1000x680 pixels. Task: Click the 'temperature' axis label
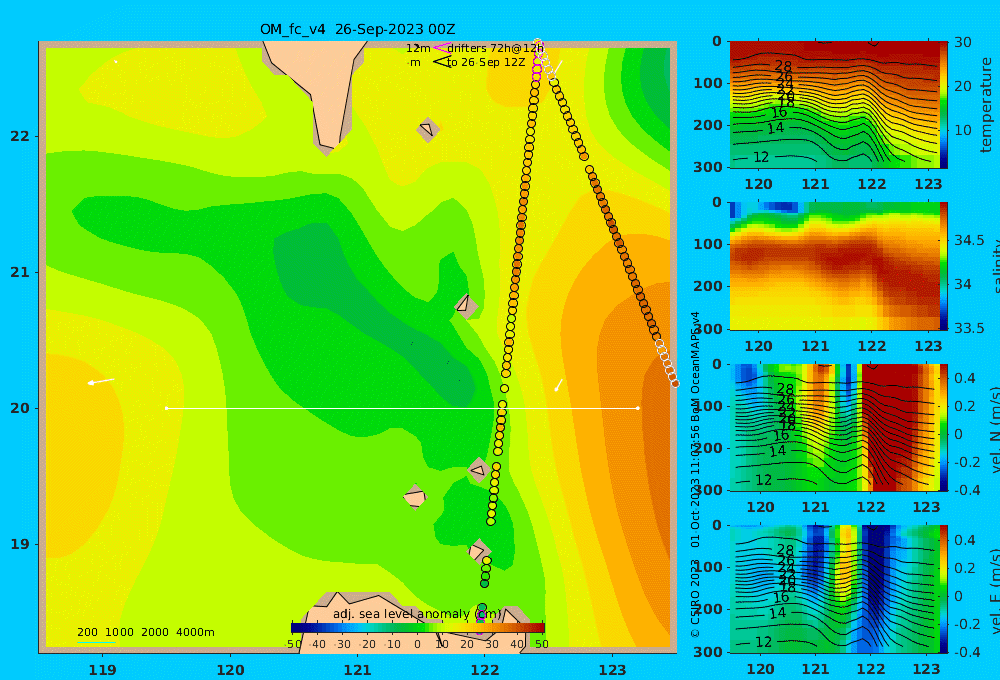(986, 105)
